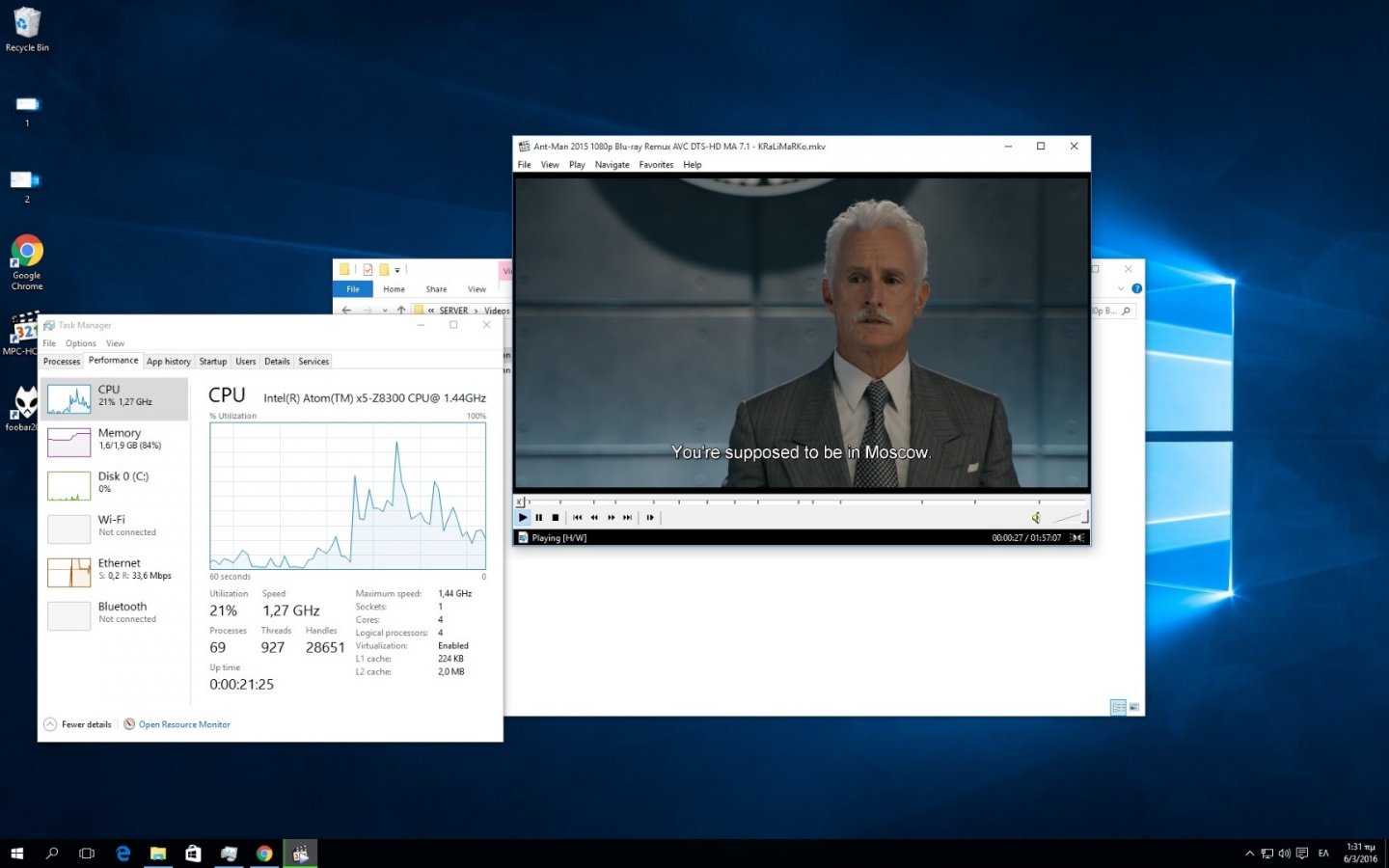This screenshot has height=868, width=1389.
Task: Stop the movie playback
Action: pos(556,518)
